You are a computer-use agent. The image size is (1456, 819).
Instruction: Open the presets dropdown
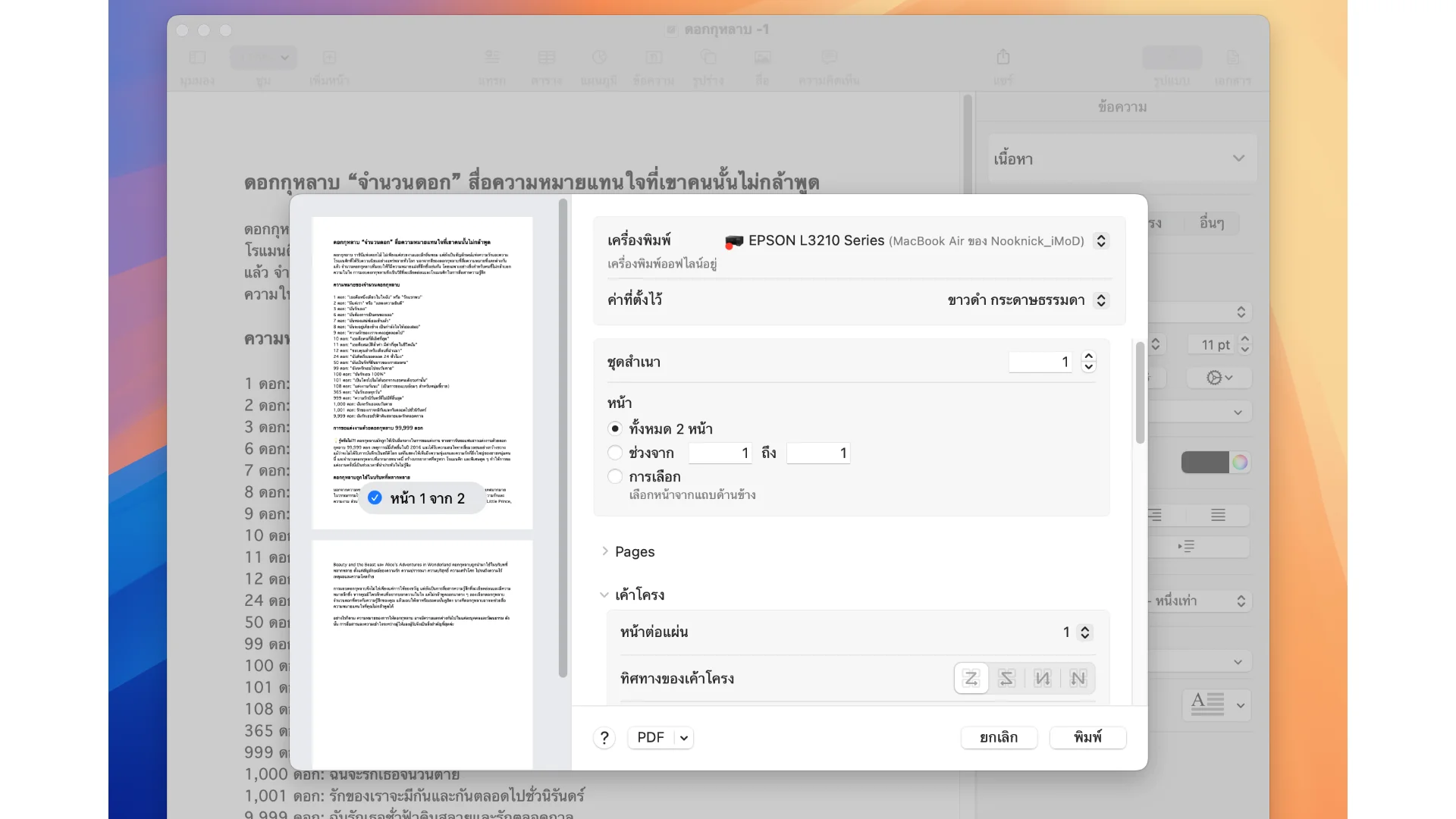point(1101,300)
